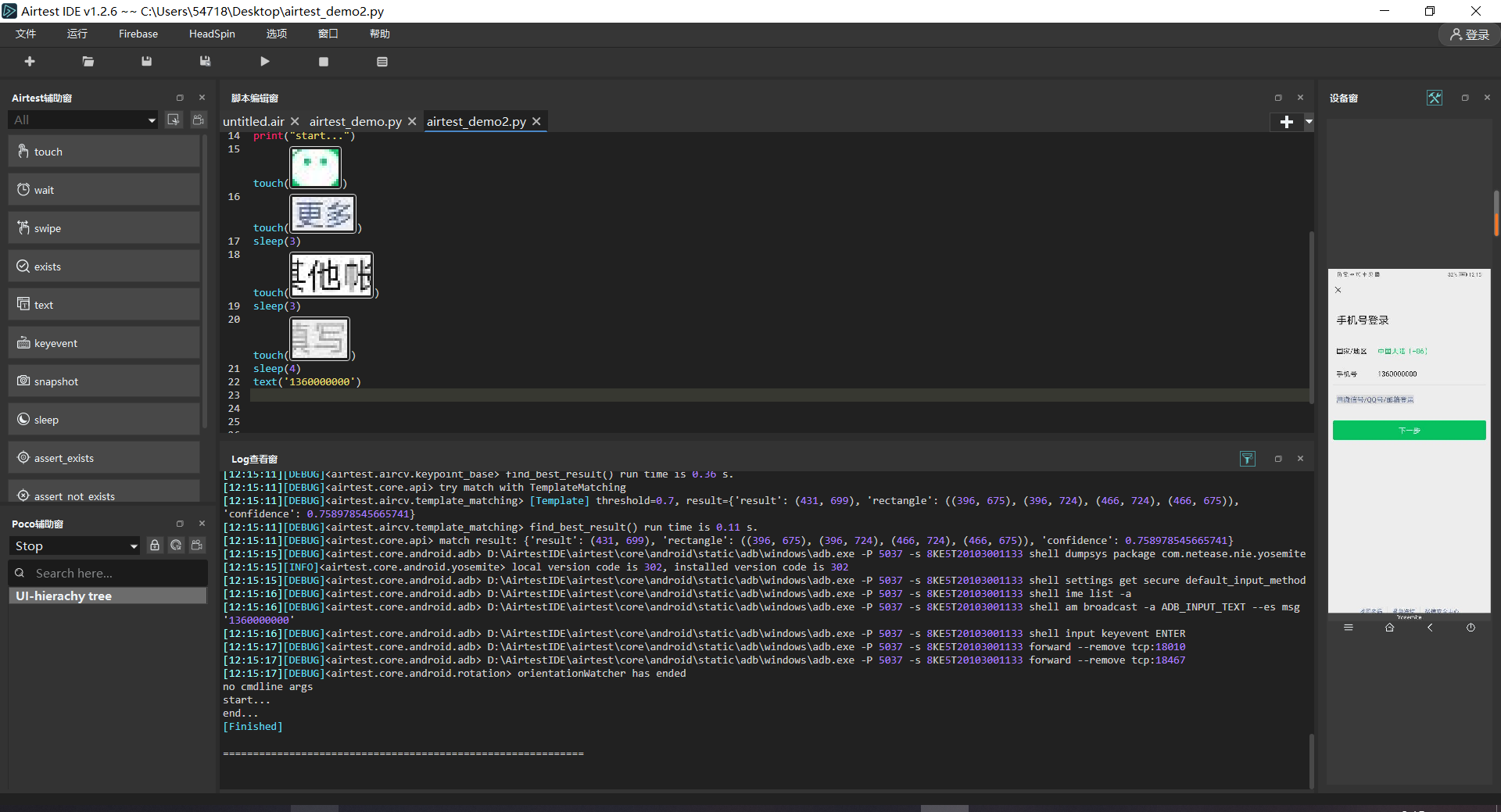Image resolution: width=1501 pixels, height=812 pixels.
Task: Insert a sleep command
Action: coord(104,420)
